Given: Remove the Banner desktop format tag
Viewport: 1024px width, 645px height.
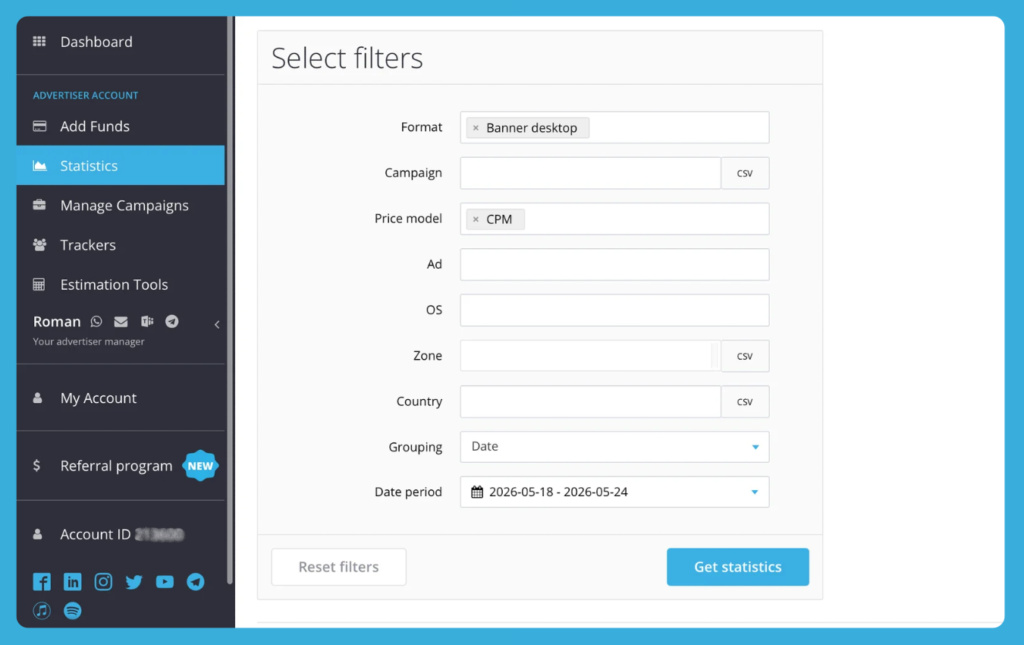Looking at the screenshot, I should 475,128.
